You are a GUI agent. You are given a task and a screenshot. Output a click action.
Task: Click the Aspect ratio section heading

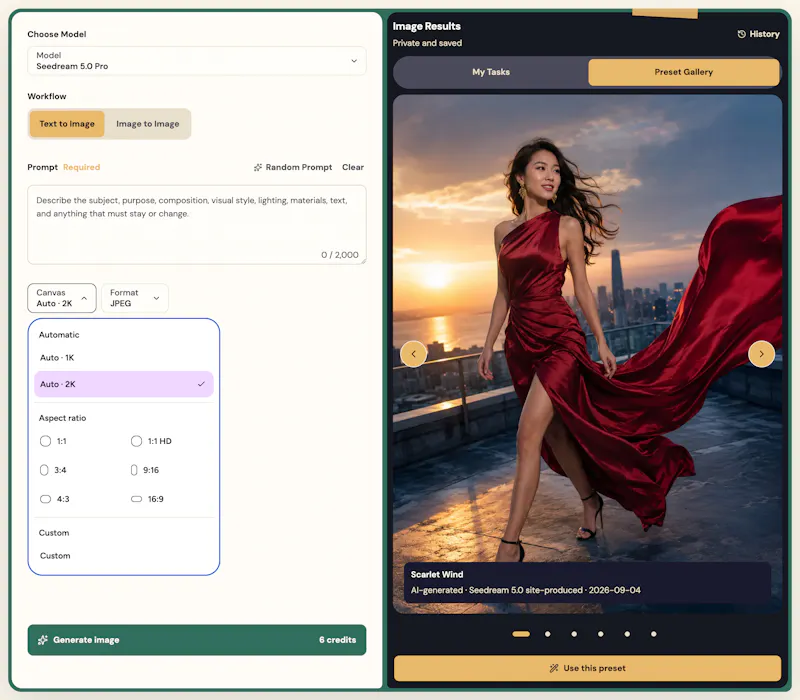pos(62,418)
